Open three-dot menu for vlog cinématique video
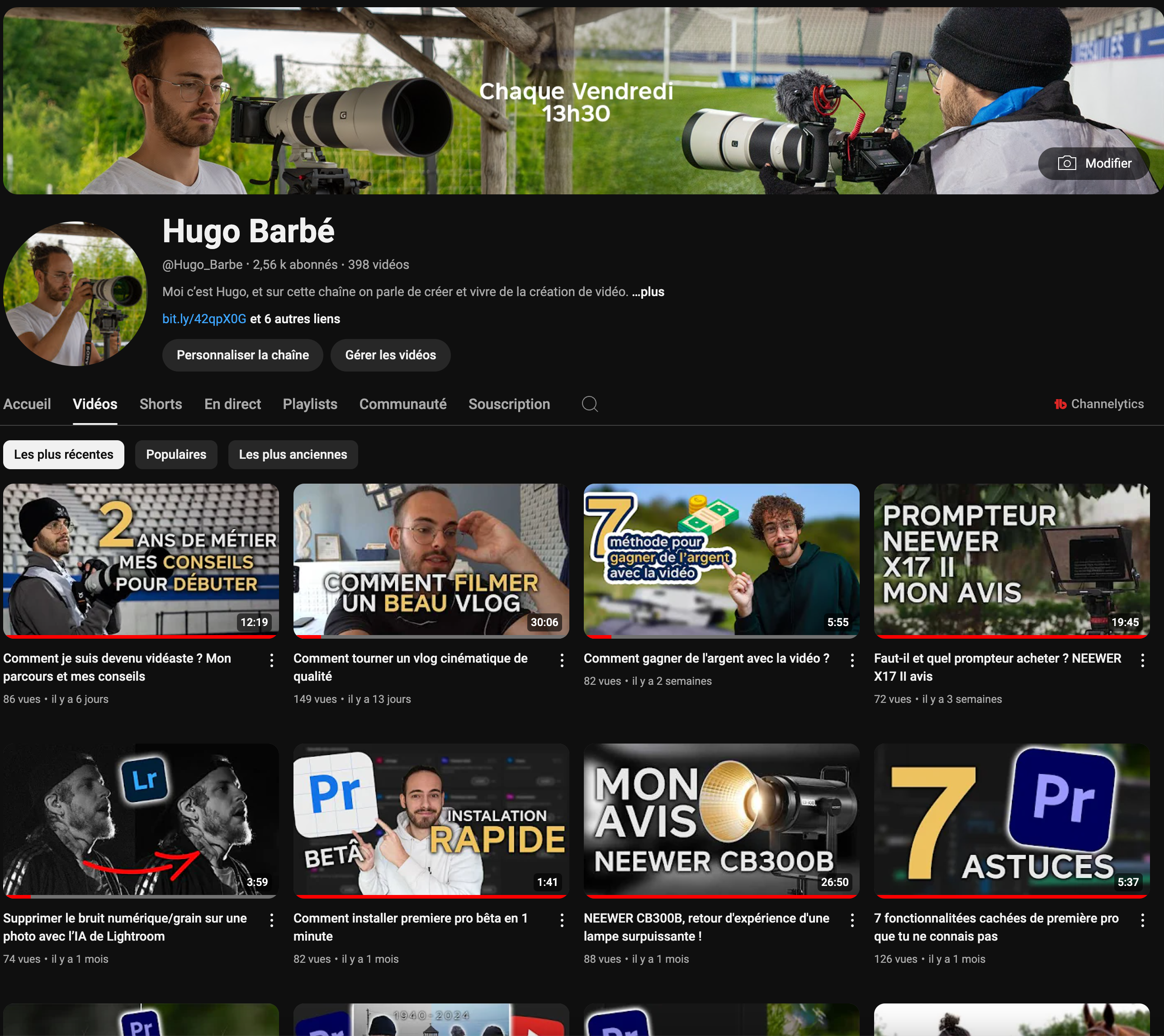This screenshot has height=1036, width=1164. click(x=562, y=660)
